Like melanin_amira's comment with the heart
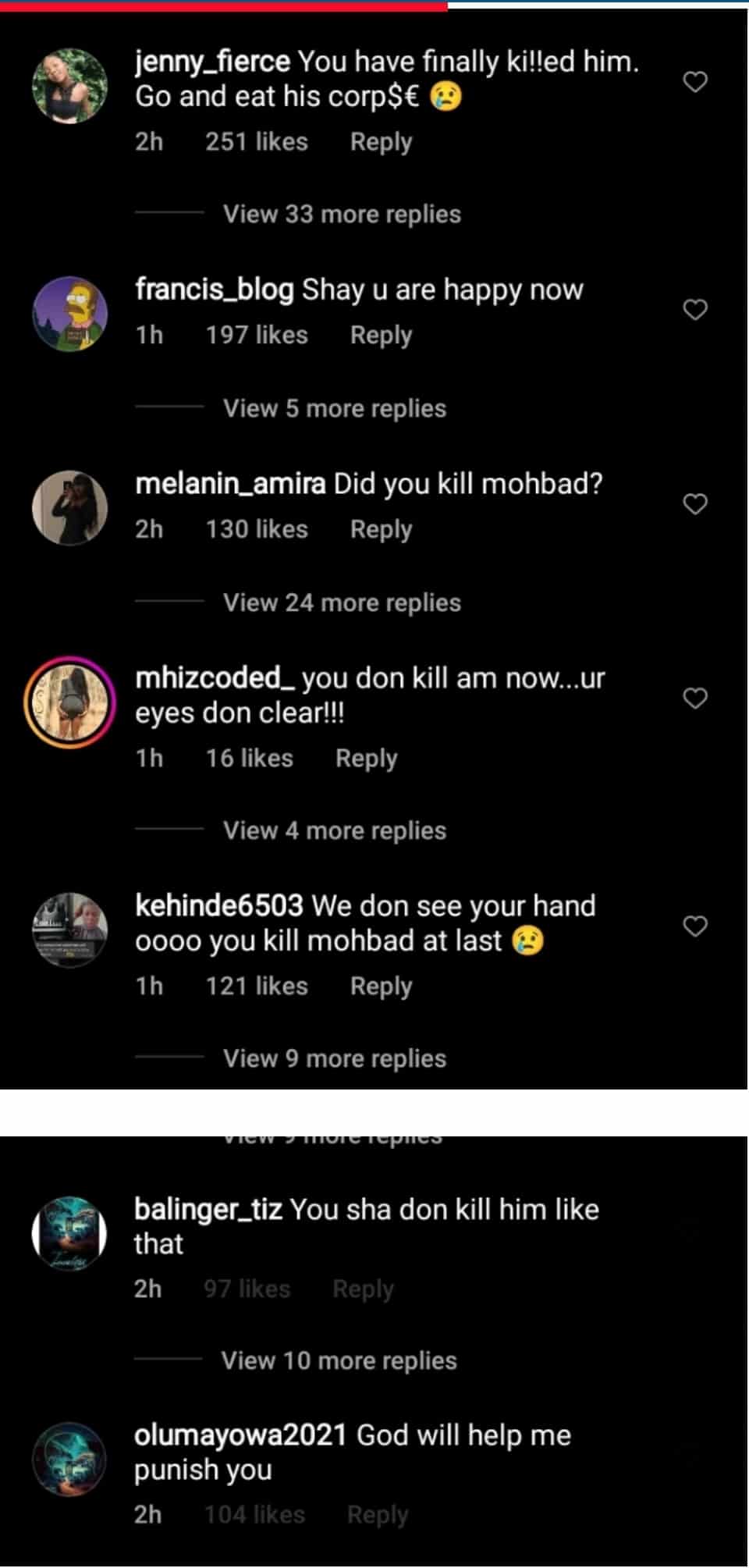This screenshot has height=1568, width=749. pyautogui.click(x=695, y=504)
